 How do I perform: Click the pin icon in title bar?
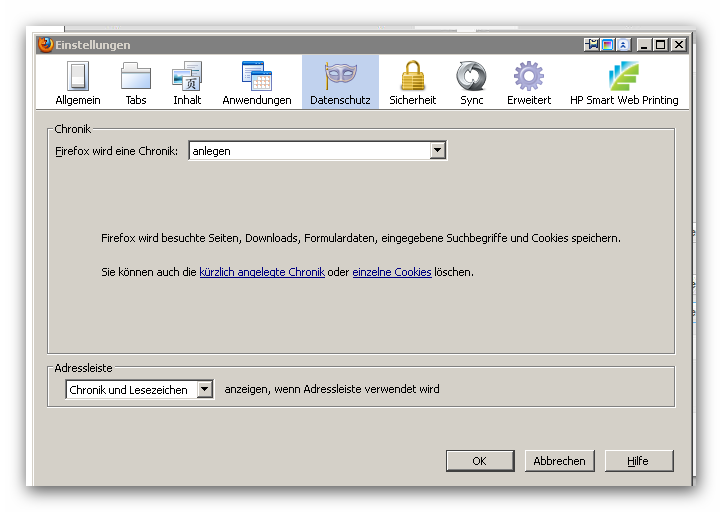(592, 45)
